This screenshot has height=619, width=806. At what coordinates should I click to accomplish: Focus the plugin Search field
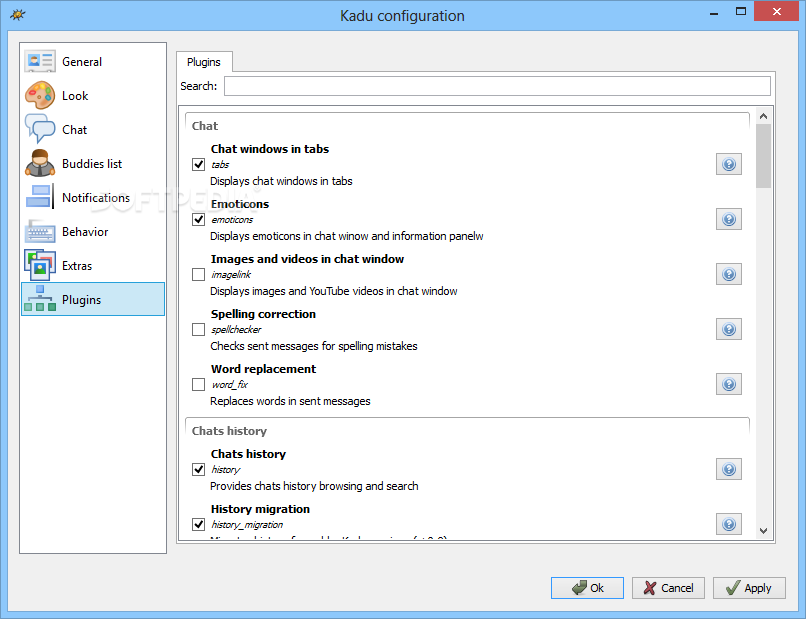497,86
